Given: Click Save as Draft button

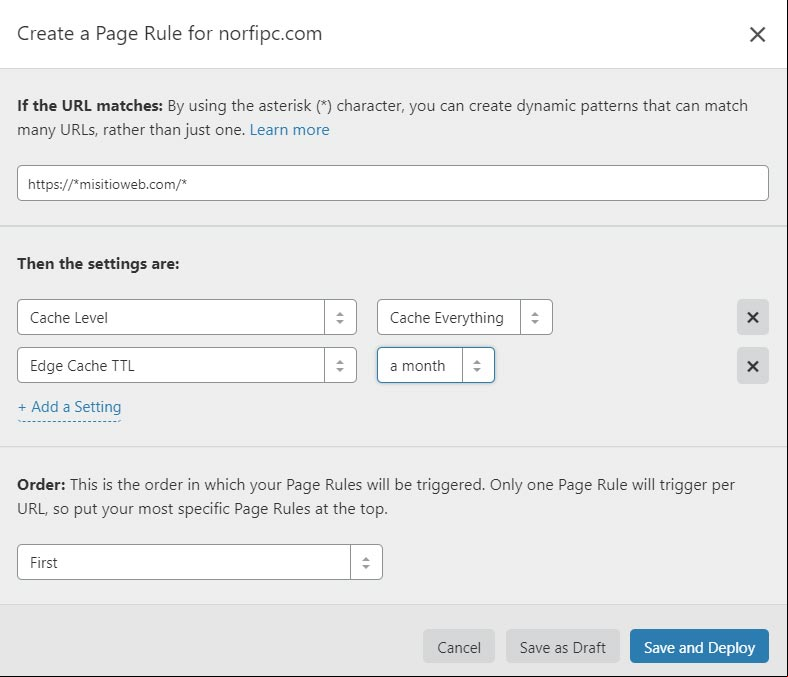Looking at the screenshot, I should [x=562, y=646].
